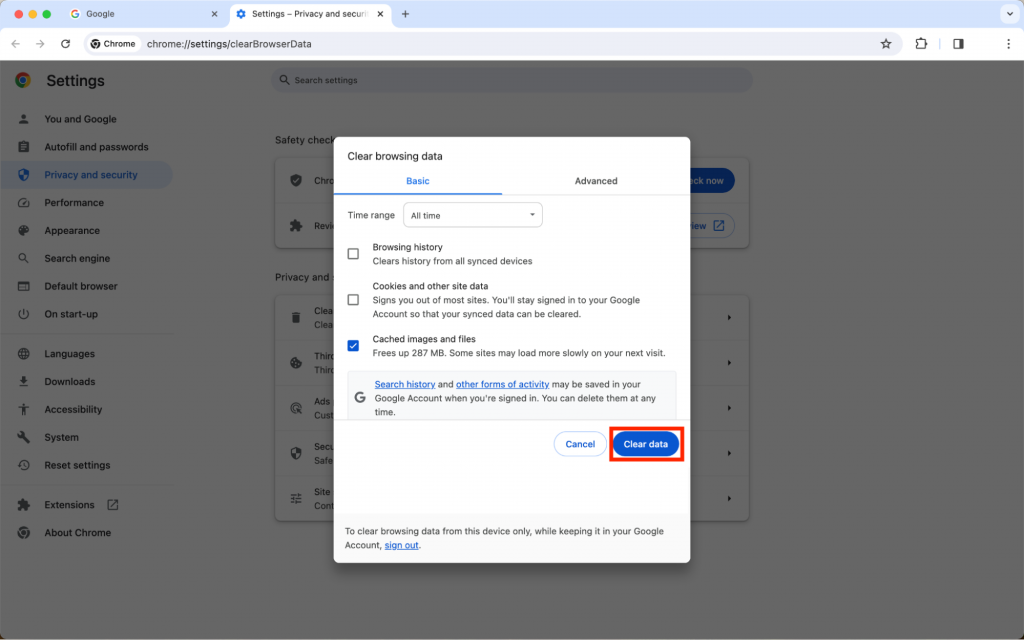Check the Browsing history checkbox
Viewport: 1024px width, 640px height.
[x=353, y=253]
